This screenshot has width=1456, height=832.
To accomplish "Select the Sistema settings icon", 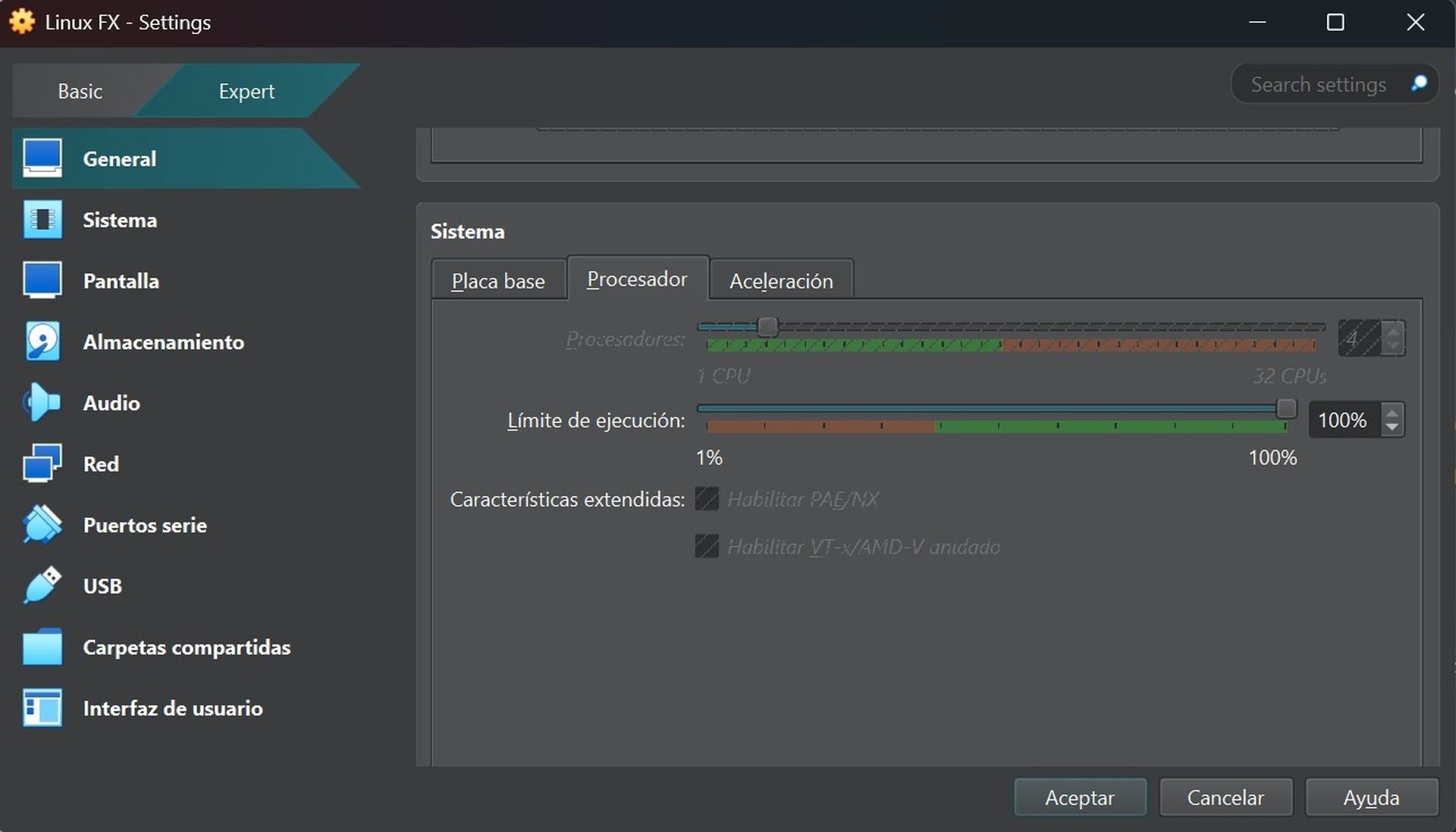I will [x=42, y=220].
